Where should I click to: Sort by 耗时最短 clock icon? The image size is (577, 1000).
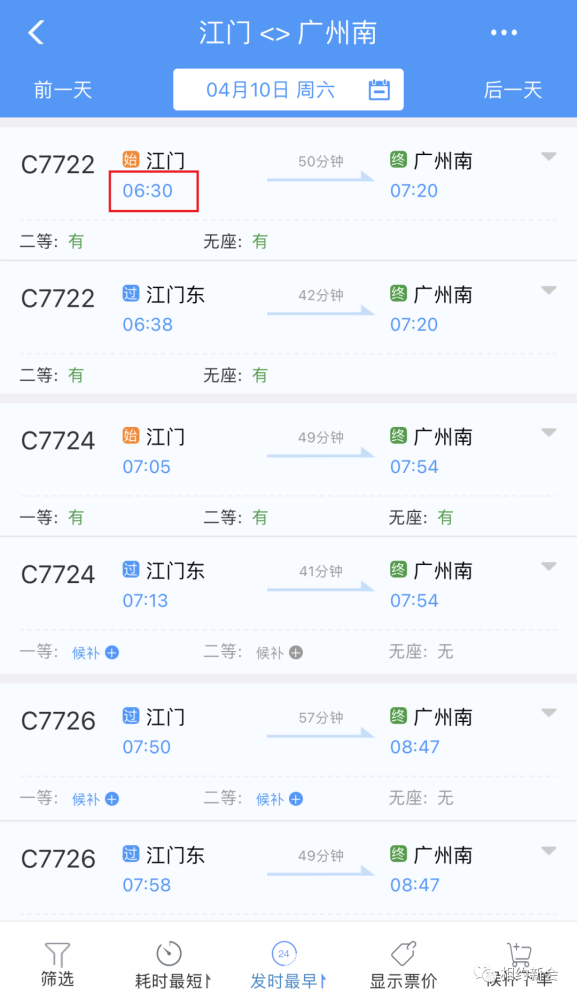pos(169,953)
